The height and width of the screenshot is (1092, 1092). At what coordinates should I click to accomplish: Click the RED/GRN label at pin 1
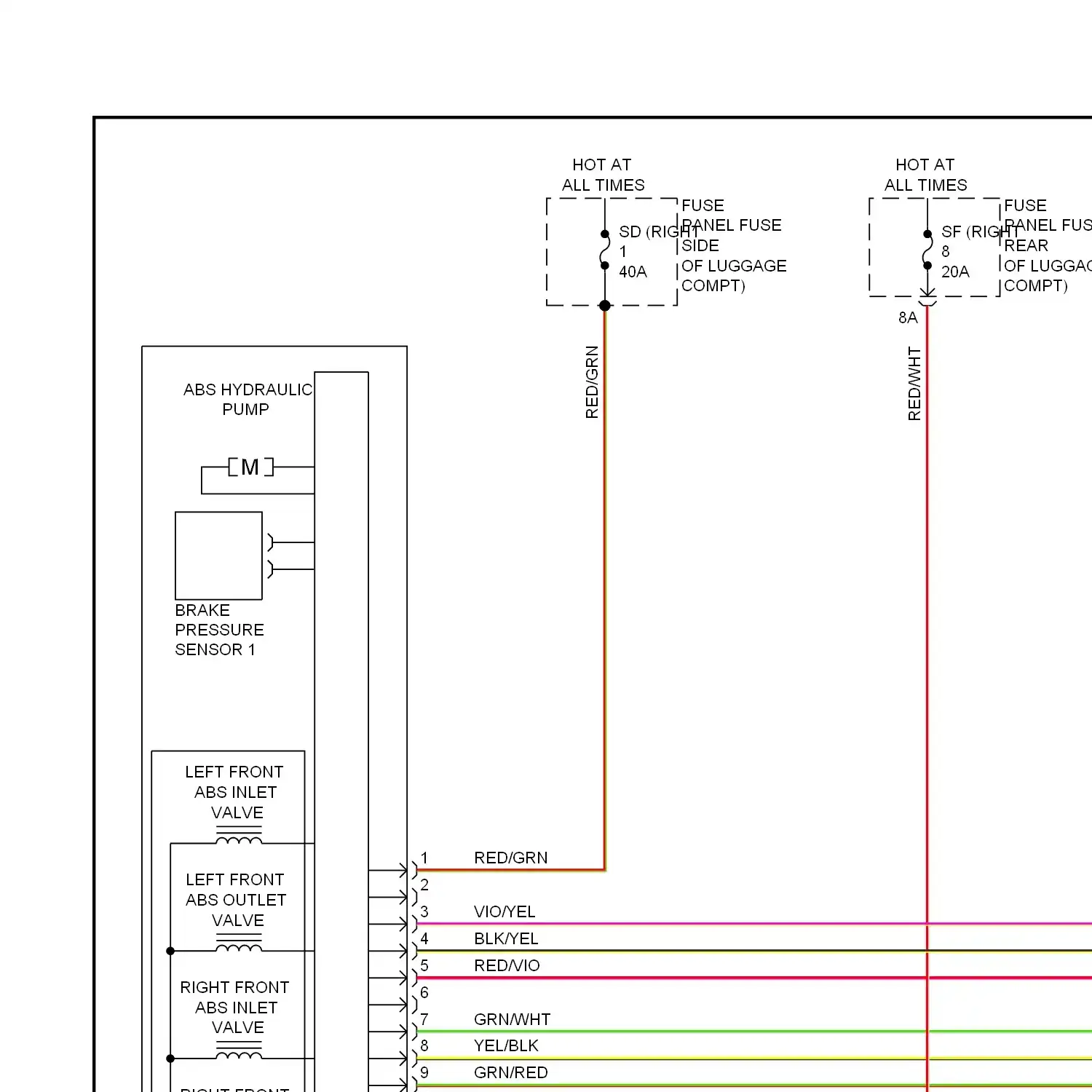[511, 858]
